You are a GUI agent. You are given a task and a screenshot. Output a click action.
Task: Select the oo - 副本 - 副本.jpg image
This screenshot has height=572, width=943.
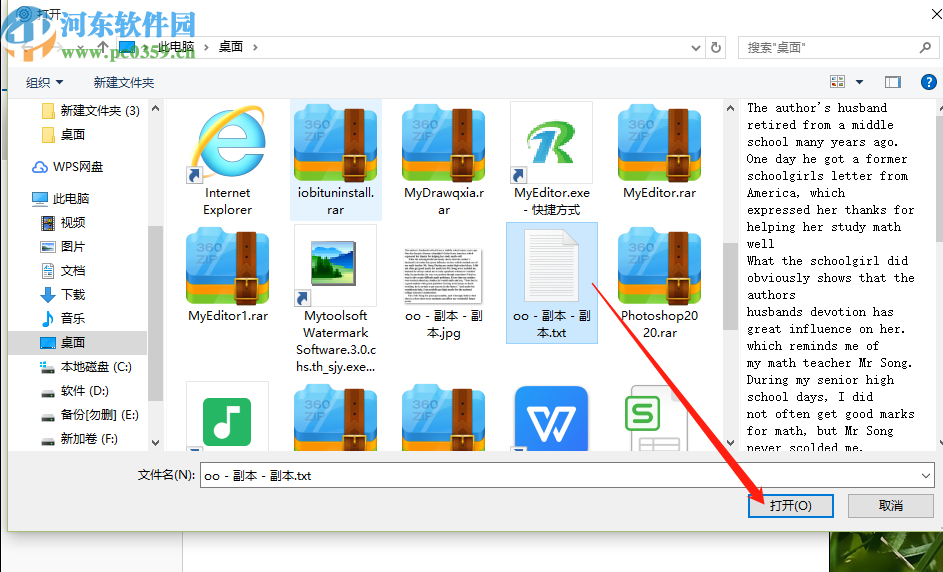point(444,275)
